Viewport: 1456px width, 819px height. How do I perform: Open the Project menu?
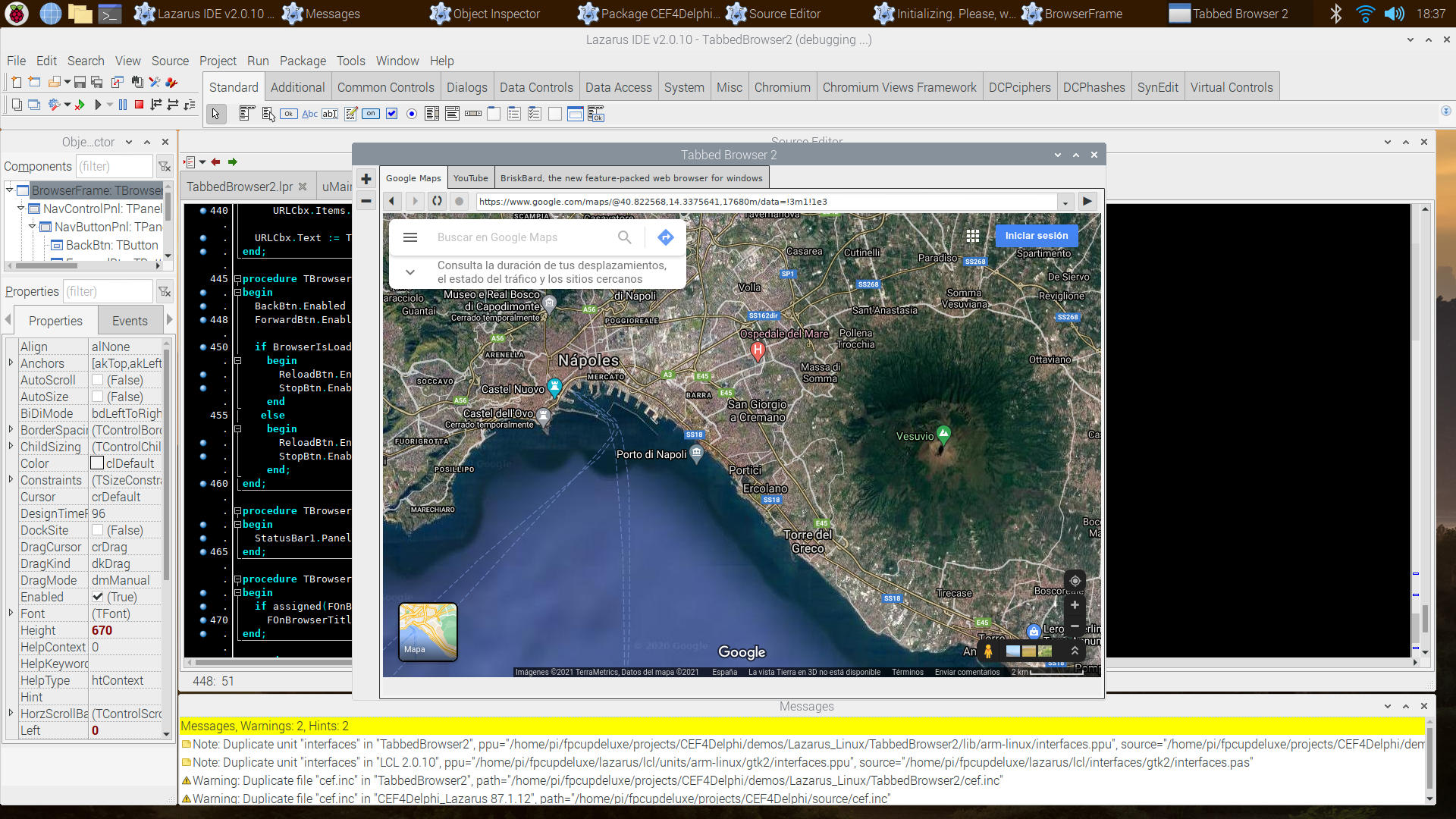(x=218, y=61)
